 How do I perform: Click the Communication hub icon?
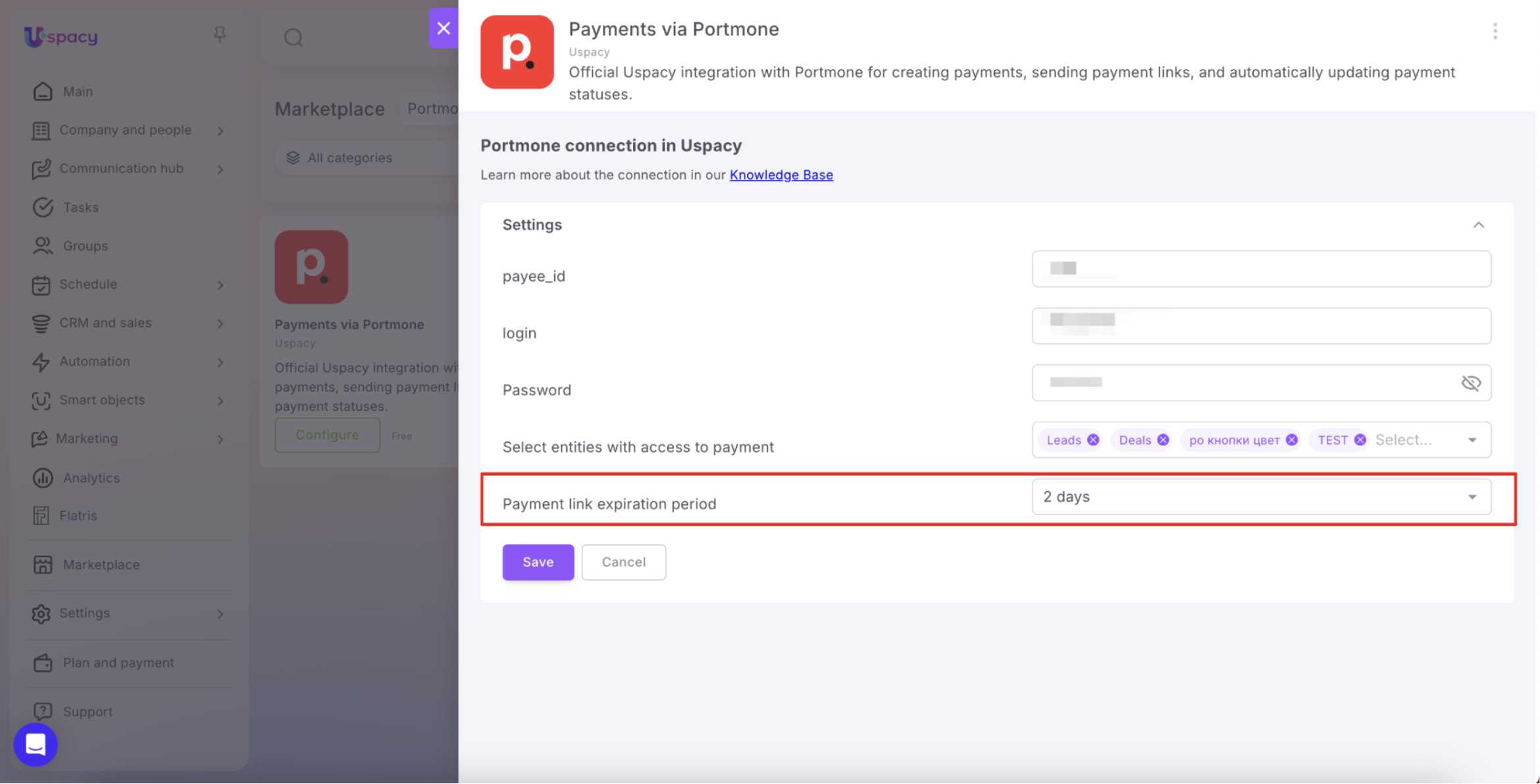coord(41,168)
